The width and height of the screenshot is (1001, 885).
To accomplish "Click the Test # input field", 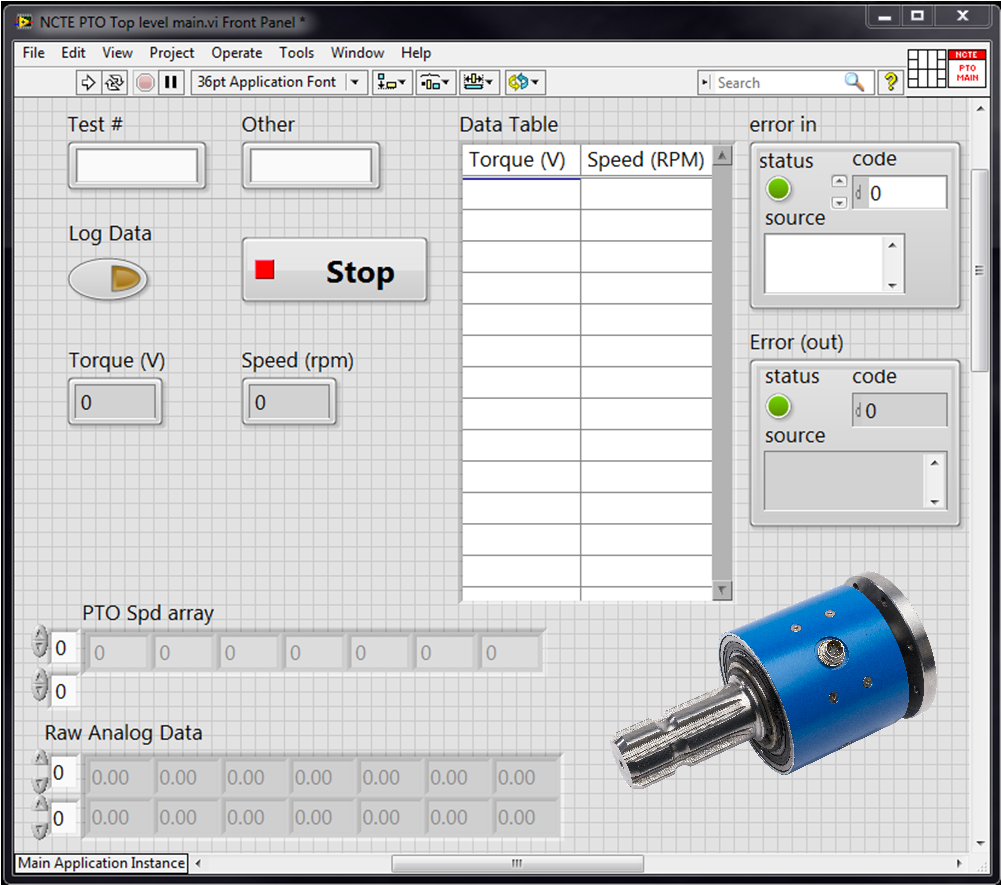I will (137, 166).
